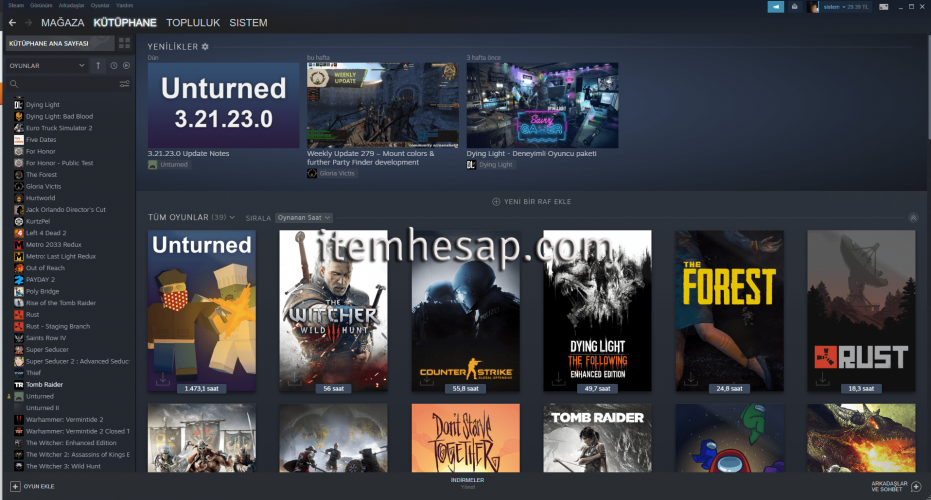Select The Forest game cover thumbnail
Viewport: 931px width, 500px height.
[728, 310]
